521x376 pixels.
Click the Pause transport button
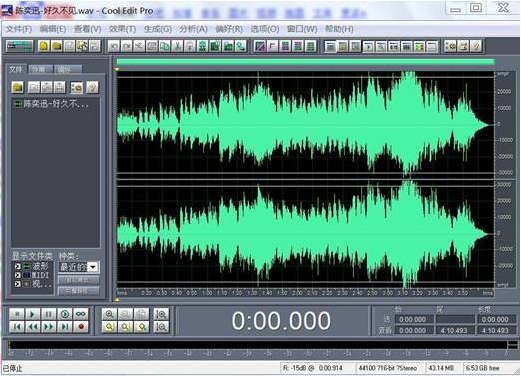[49, 314]
